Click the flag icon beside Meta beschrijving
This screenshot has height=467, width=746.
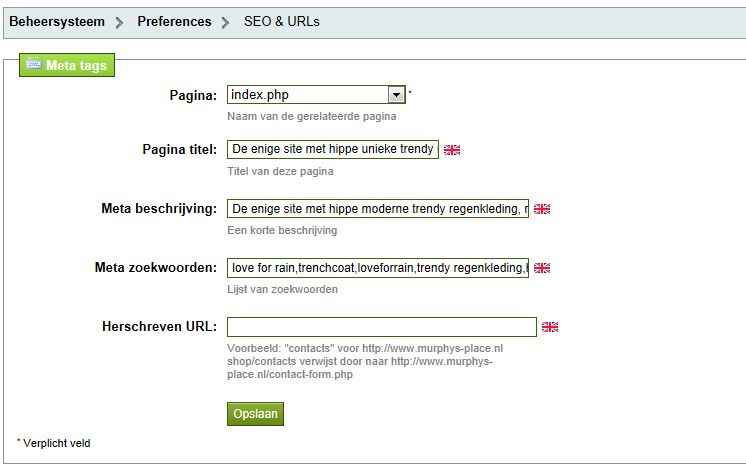coord(542,209)
